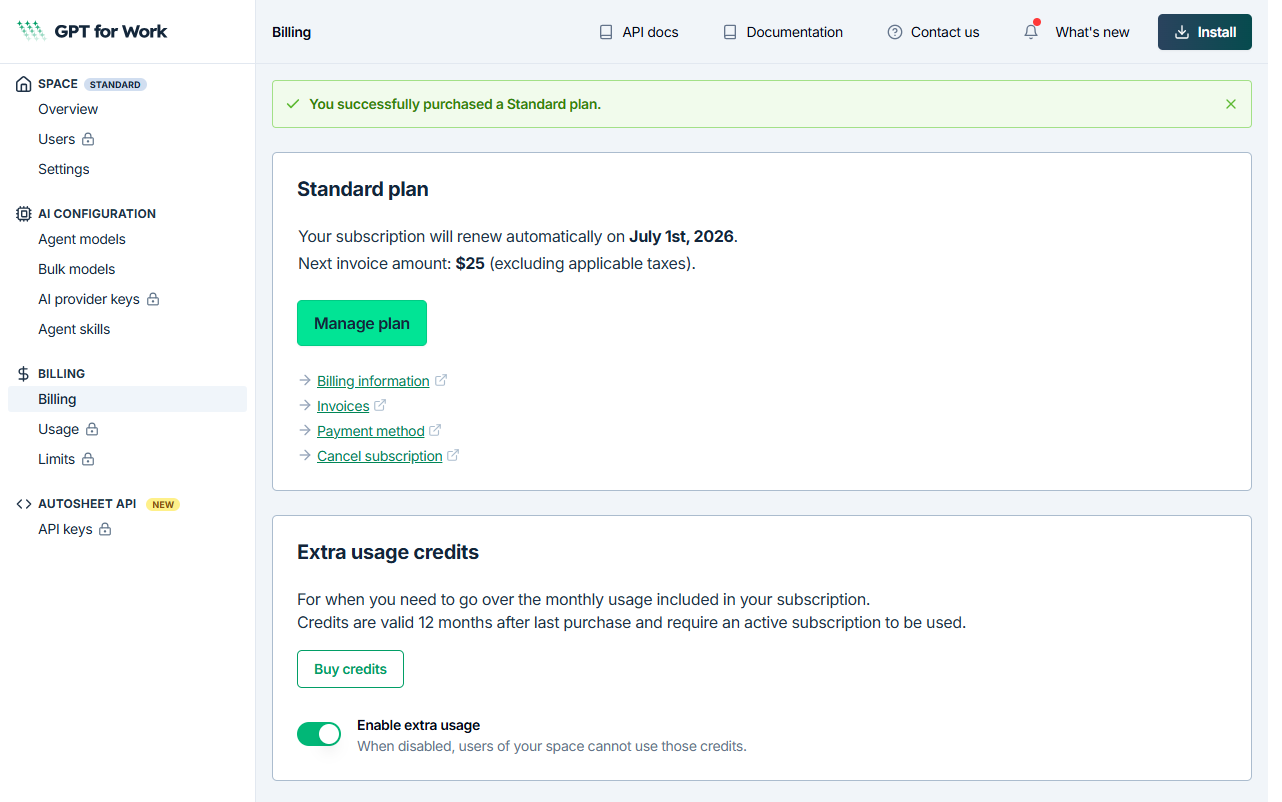Click the Autosheet API code brackets icon
Viewport: 1282px width, 802px height.
(x=24, y=504)
